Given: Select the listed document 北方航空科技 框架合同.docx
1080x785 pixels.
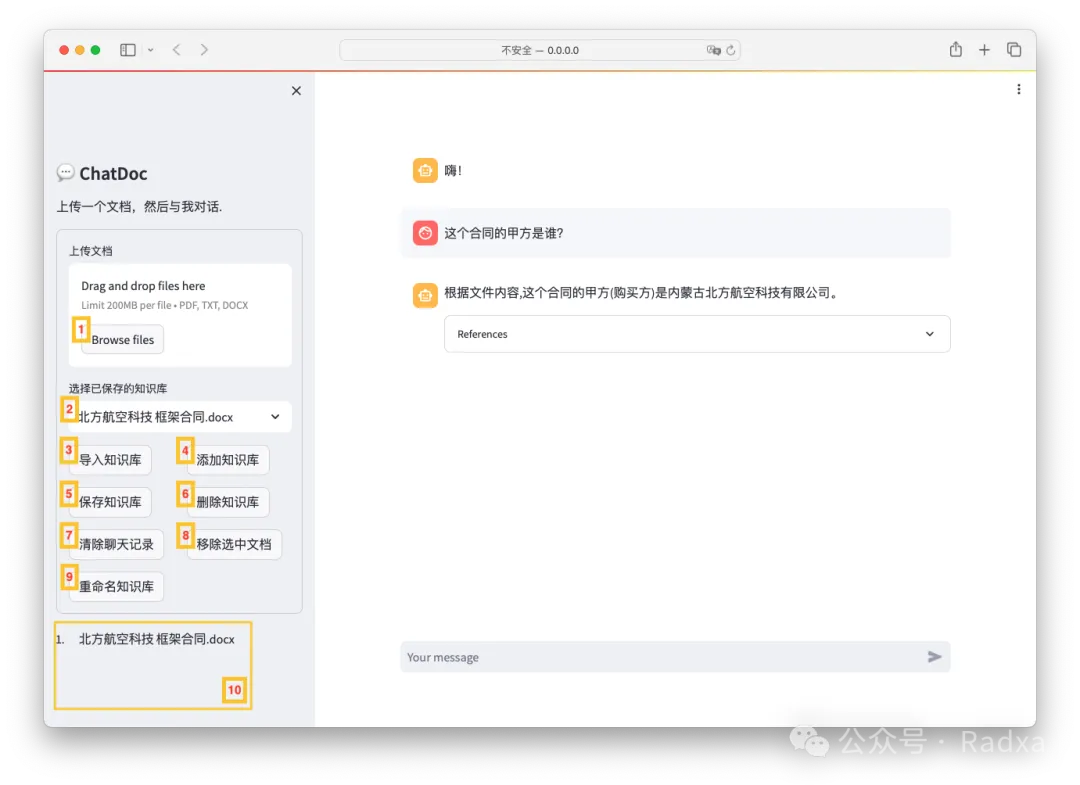Looking at the screenshot, I should coord(157,639).
